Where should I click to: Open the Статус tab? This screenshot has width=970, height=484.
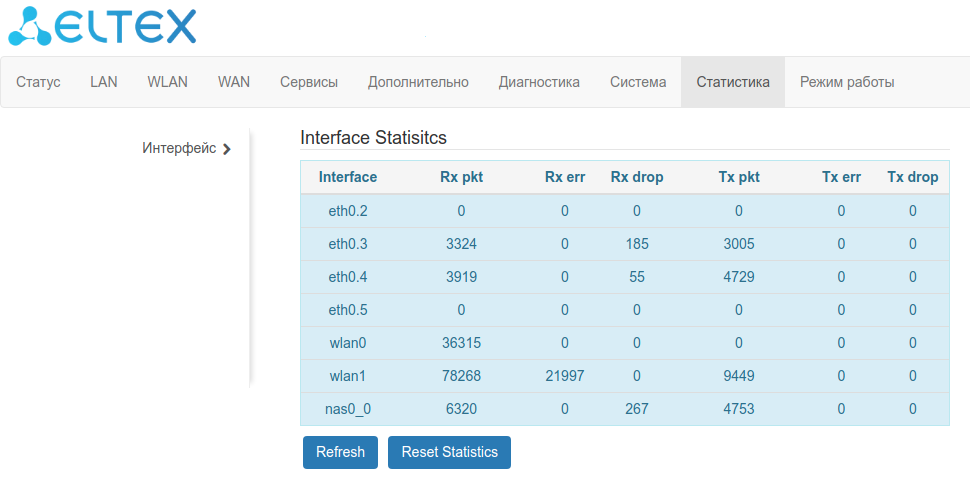tap(39, 82)
